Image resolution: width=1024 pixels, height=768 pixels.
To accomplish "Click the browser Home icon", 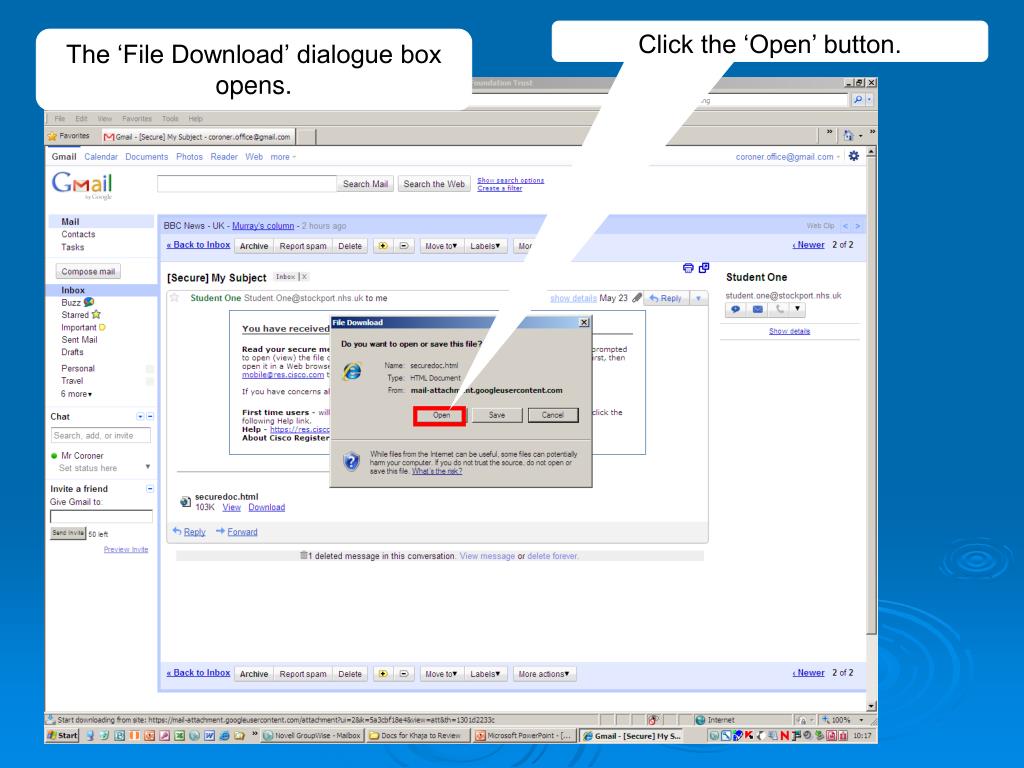I will click(x=848, y=135).
